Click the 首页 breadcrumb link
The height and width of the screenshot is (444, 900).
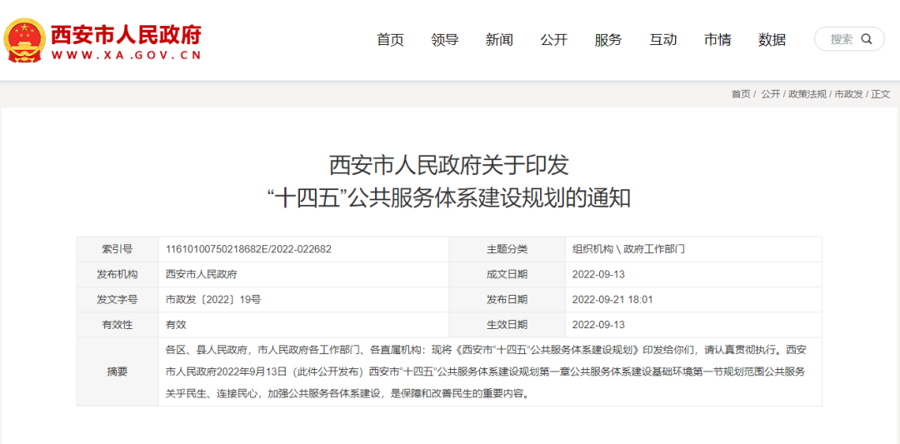point(740,94)
